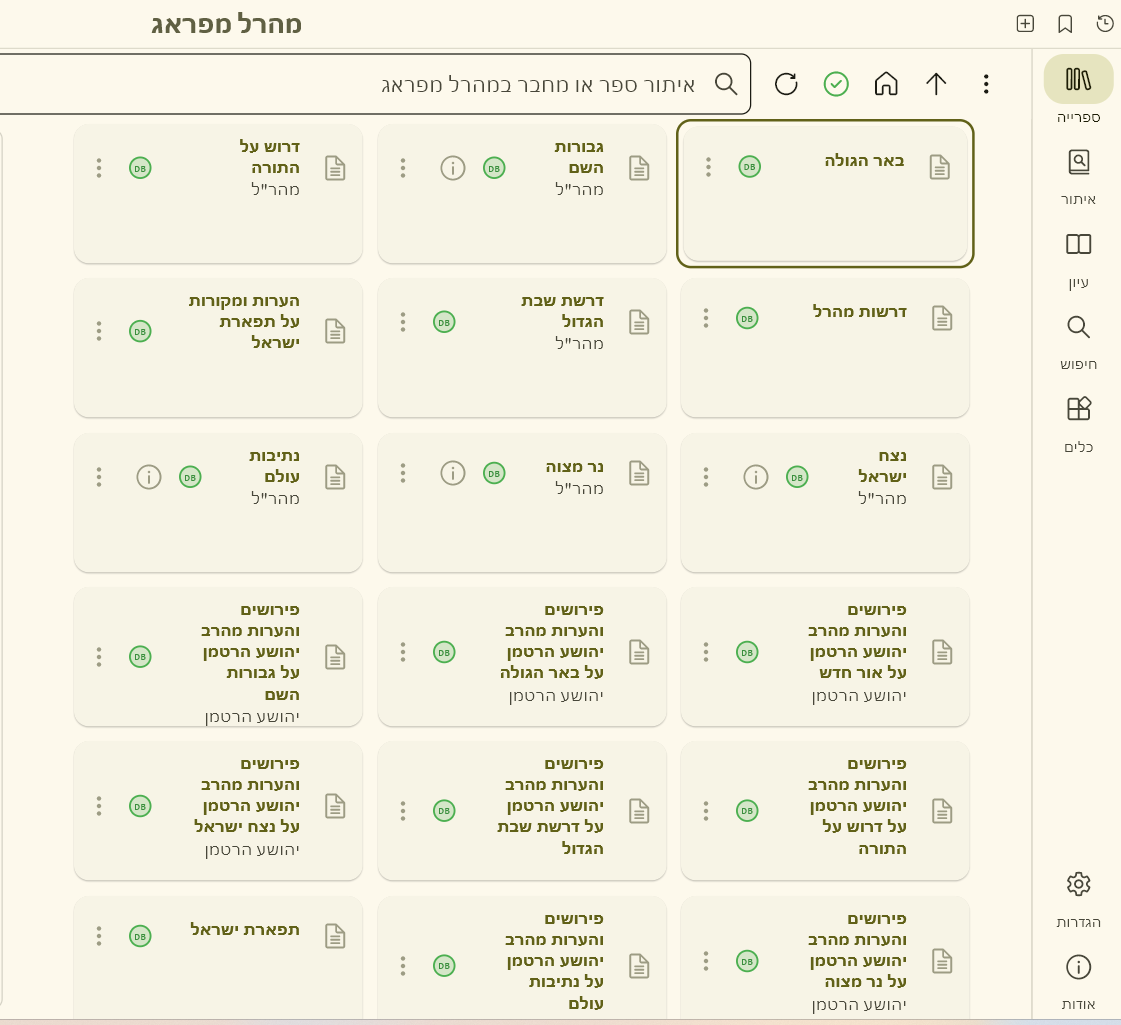Open info icon for גבורות השם
This screenshot has width=1121, height=1025.
[x=453, y=168]
